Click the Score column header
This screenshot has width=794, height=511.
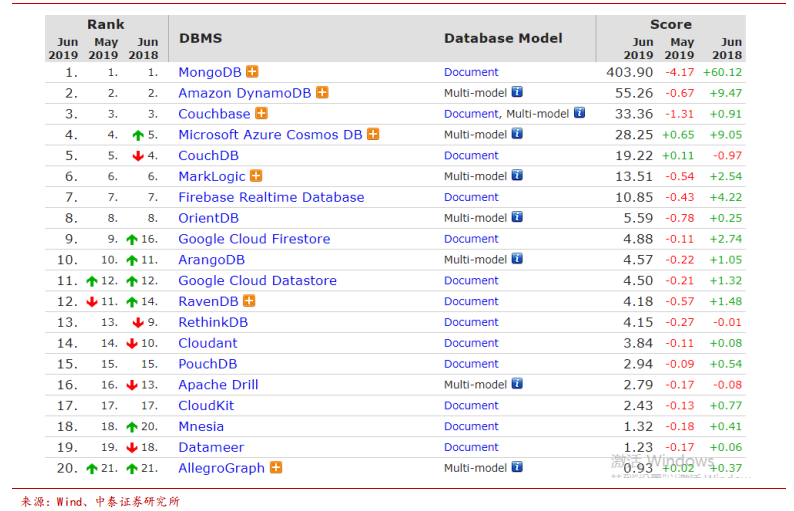tap(670, 24)
